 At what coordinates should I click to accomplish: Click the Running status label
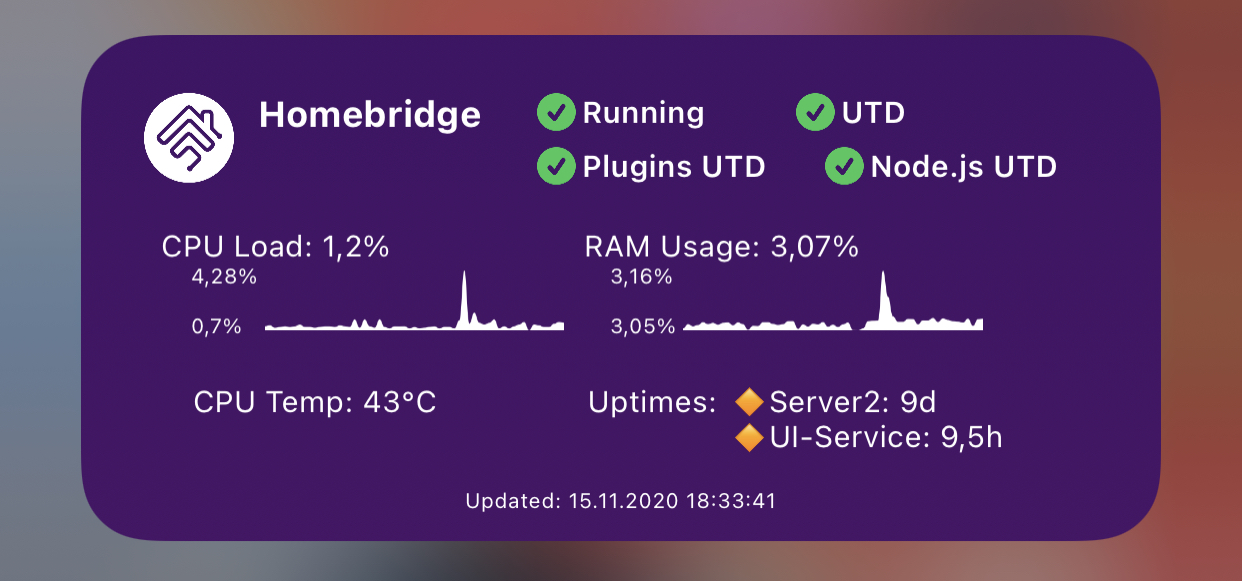[643, 113]
